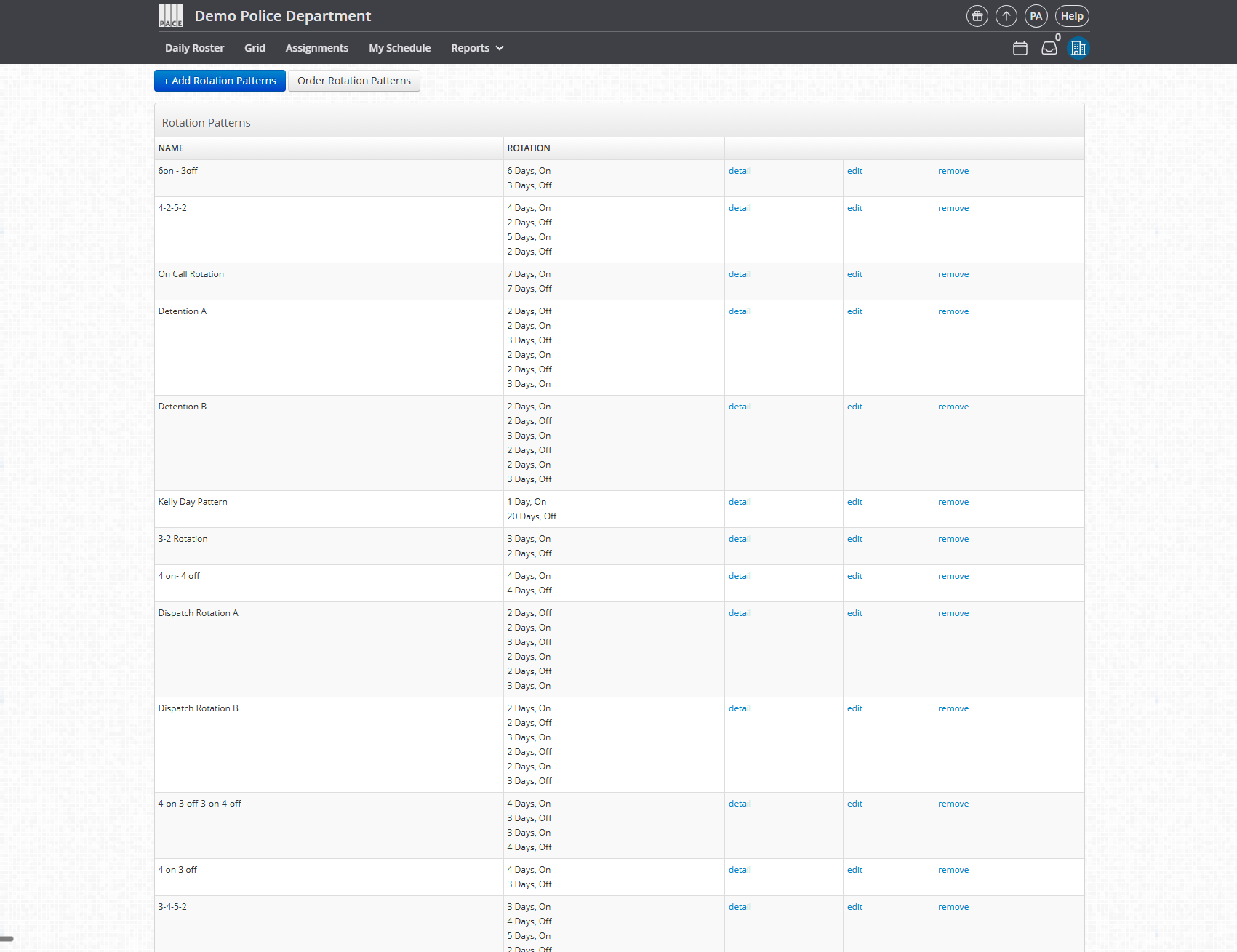Click the PACE logo icon
The image size is (1237, 952).
[171, 16]
